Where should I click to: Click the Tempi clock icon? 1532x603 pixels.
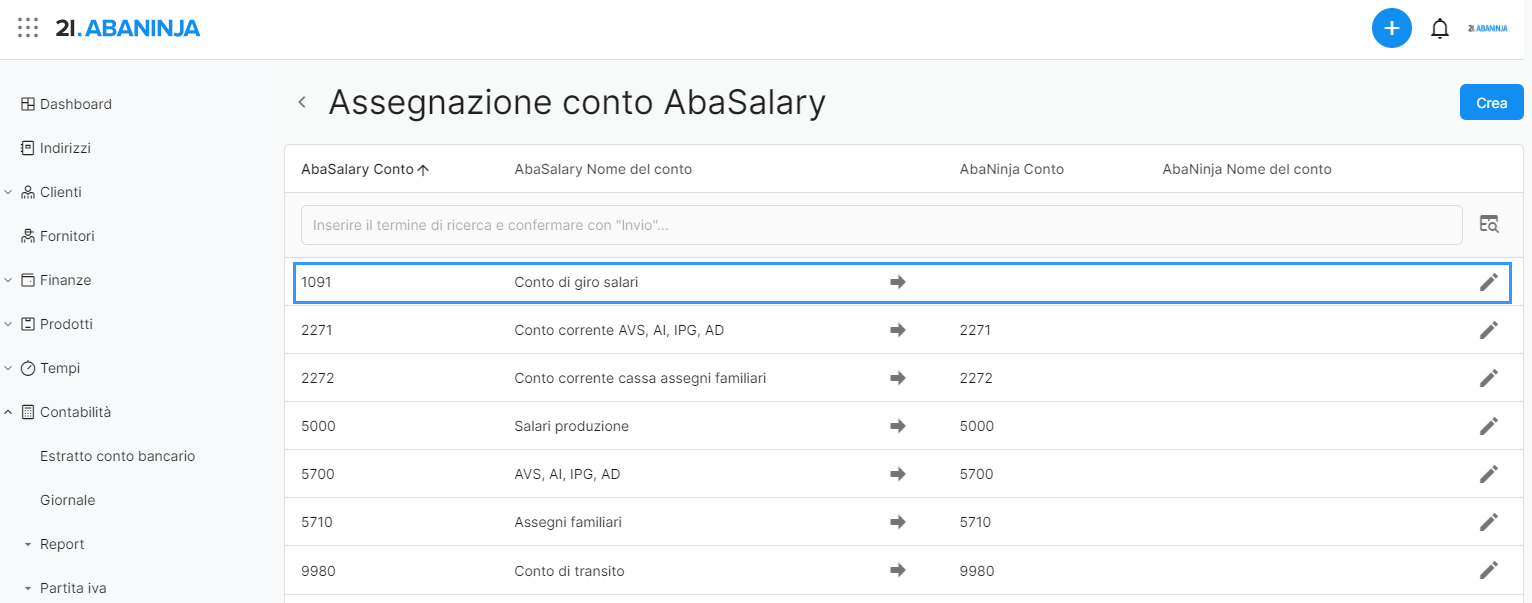(x=28, y=368)
